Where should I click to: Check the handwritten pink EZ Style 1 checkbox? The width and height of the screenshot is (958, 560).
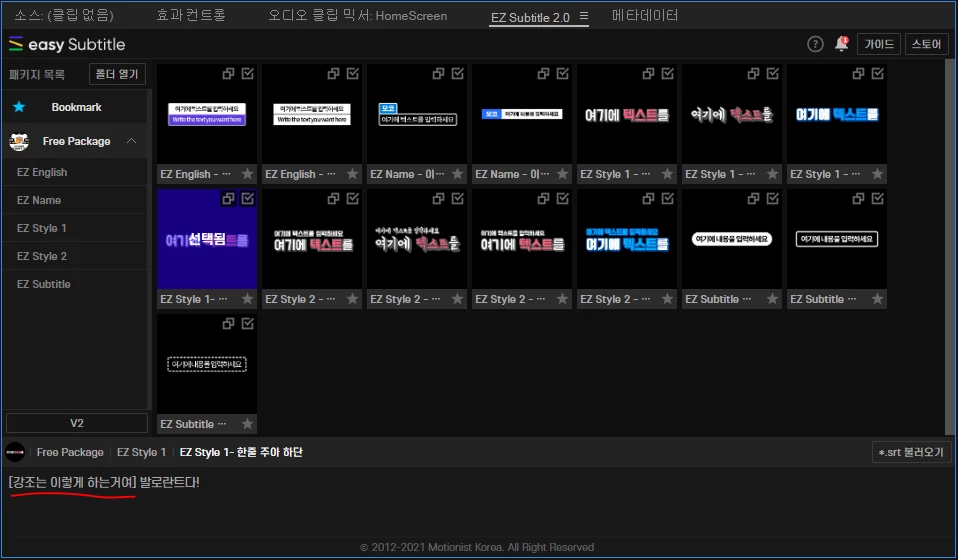coord(773,73)
